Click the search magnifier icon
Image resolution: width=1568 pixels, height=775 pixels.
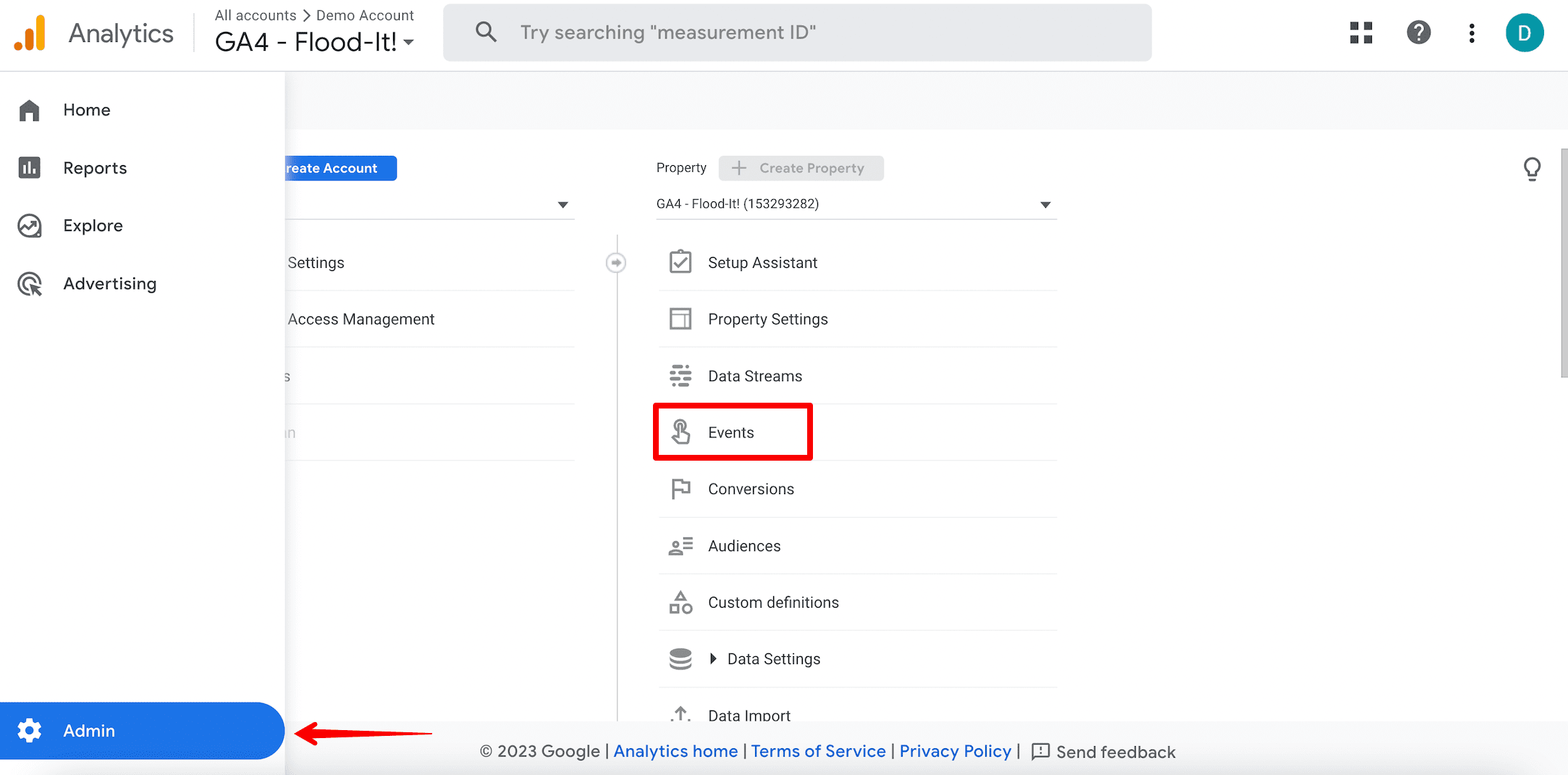tap(486, 32)
